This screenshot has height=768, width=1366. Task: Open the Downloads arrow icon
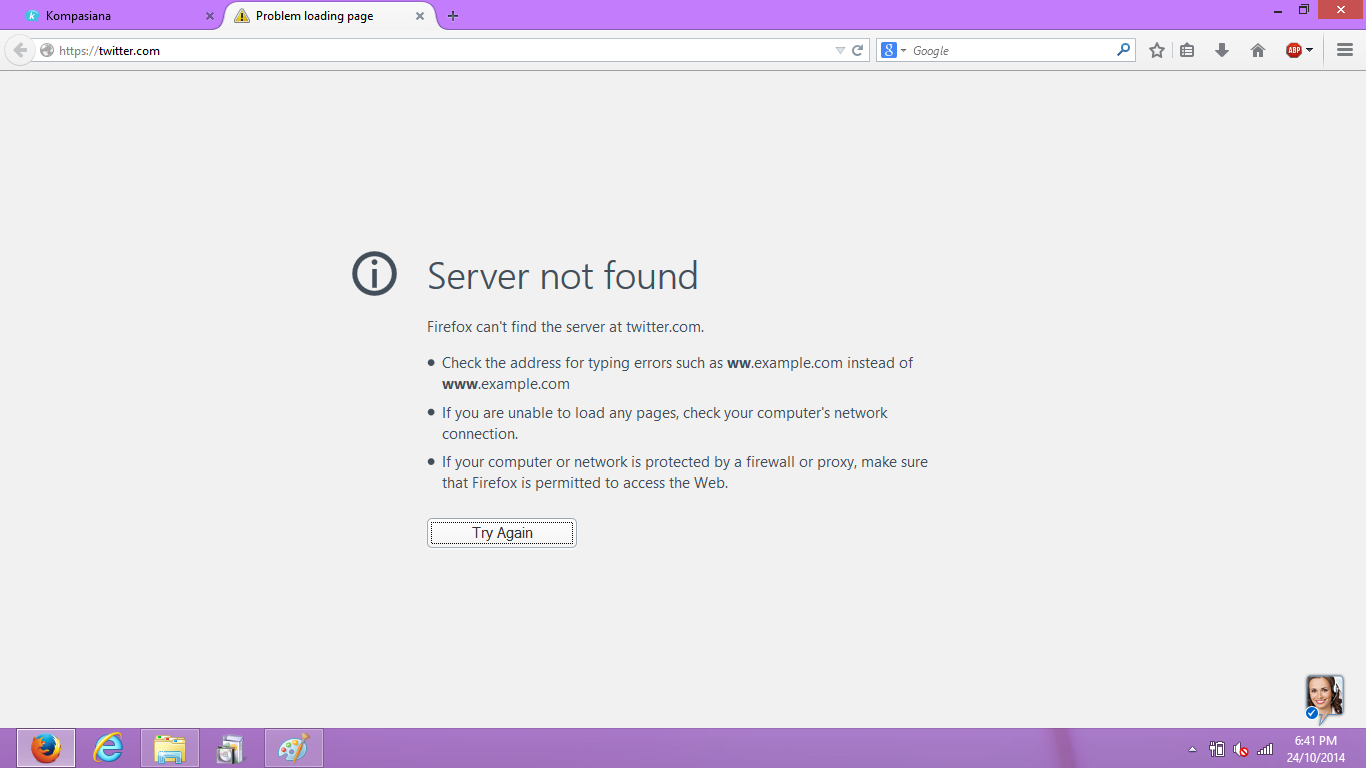(x=1221, y=50)
